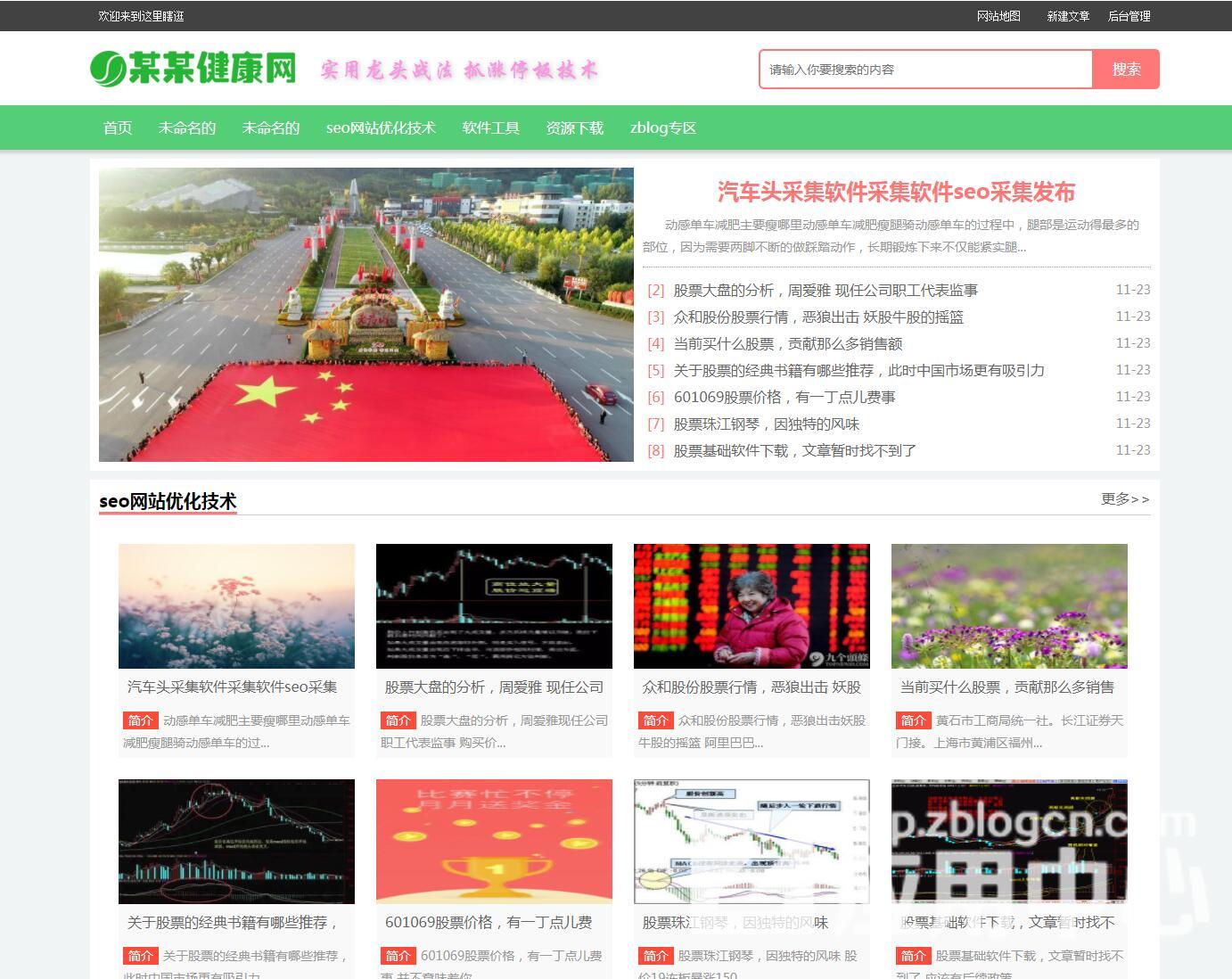This screenshot has height=979, width=1232.
Task: Open list item 股票基础软件下载，文章暂时找不到了
Action: pyautogui.click(x=795, y=450)
